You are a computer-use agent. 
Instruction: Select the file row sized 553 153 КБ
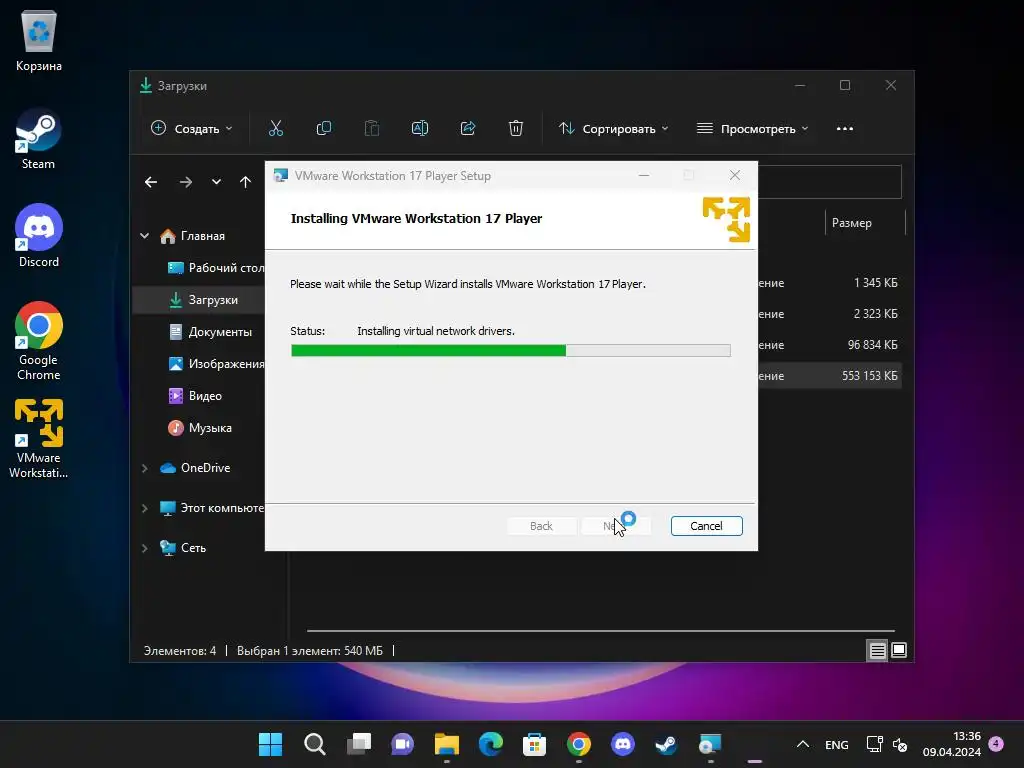[829, 376]
